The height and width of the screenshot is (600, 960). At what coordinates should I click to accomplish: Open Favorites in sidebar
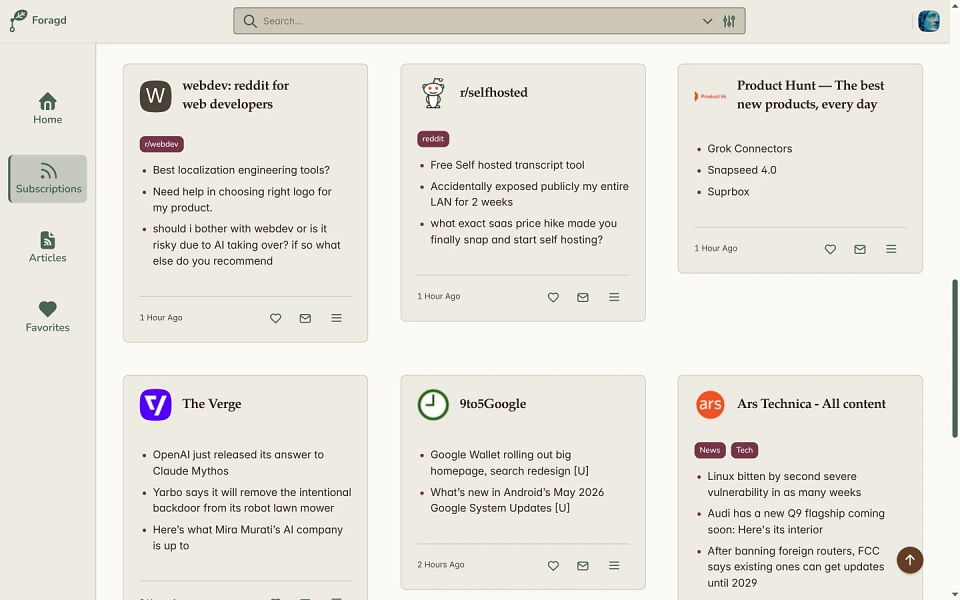pos(48,317)
